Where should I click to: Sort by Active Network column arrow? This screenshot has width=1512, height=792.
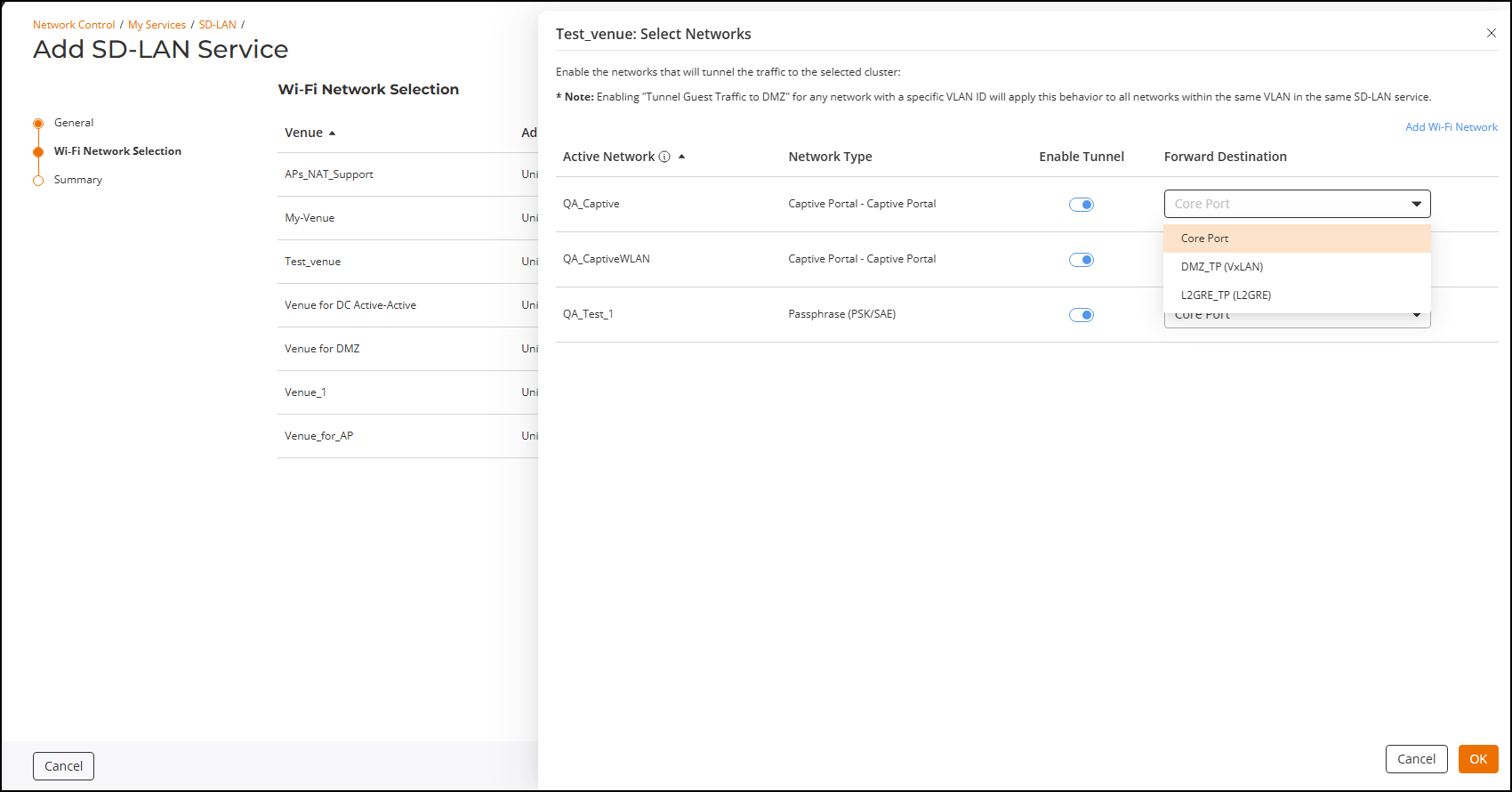tap(682, 157)
